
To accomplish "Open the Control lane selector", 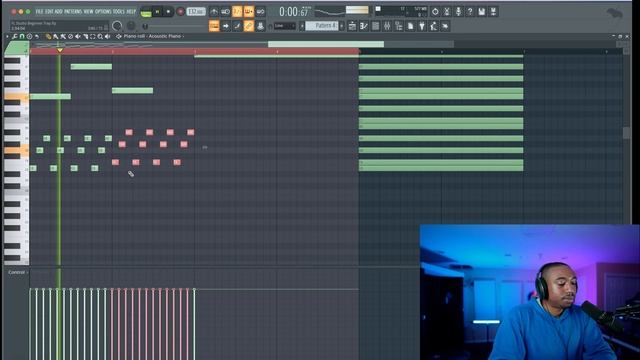I will click(x=18, y=272).
